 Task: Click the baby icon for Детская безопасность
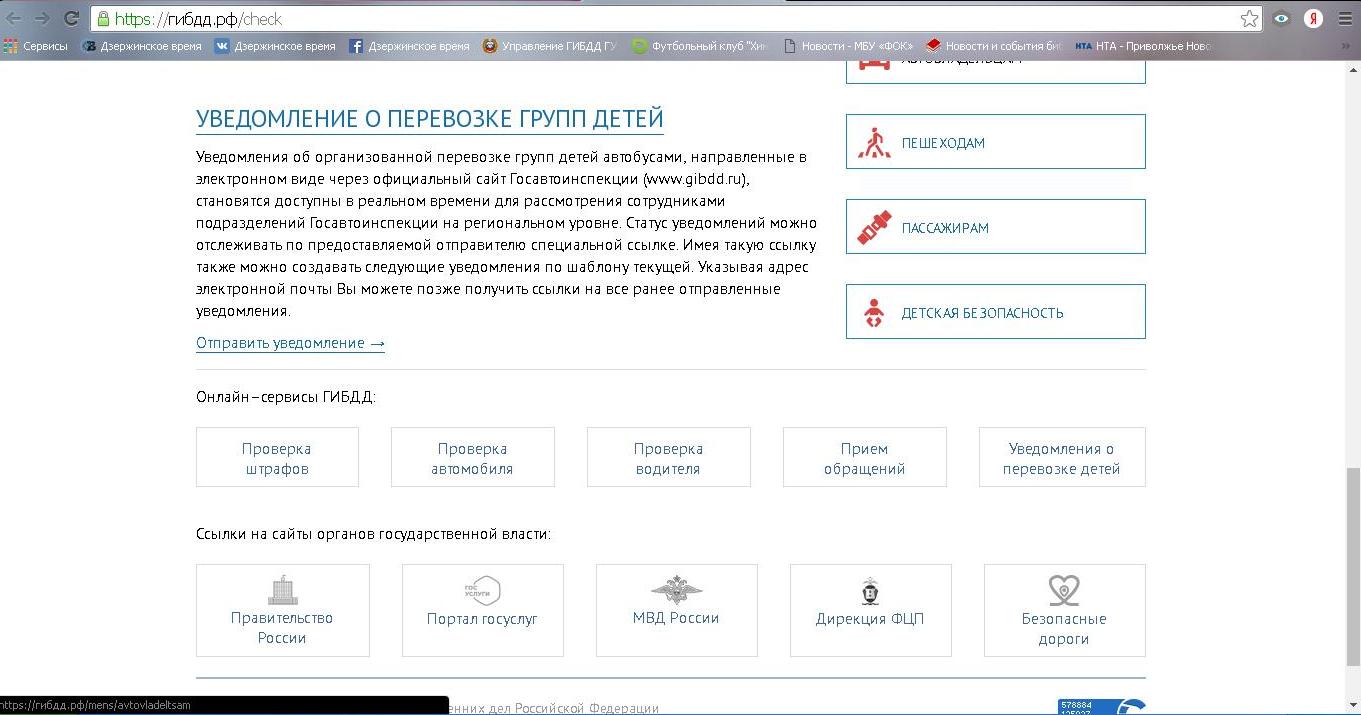[874, 313]
